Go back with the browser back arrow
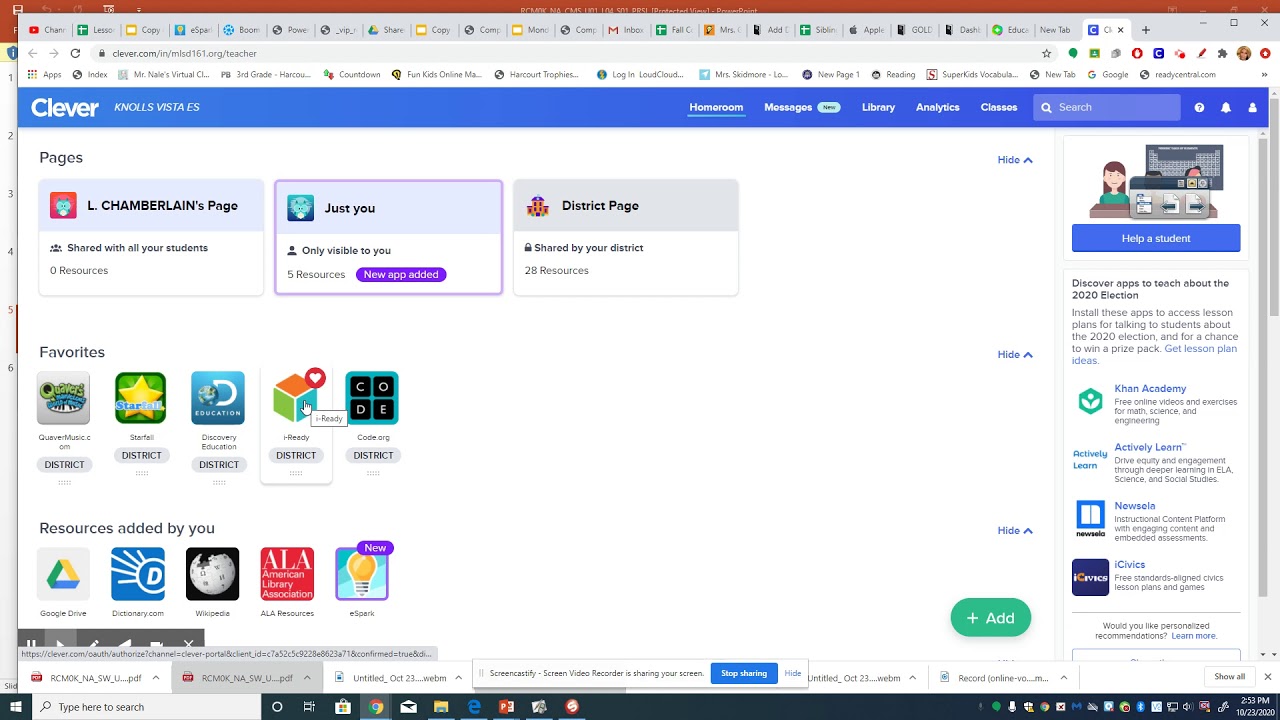 tap(32, 53)
